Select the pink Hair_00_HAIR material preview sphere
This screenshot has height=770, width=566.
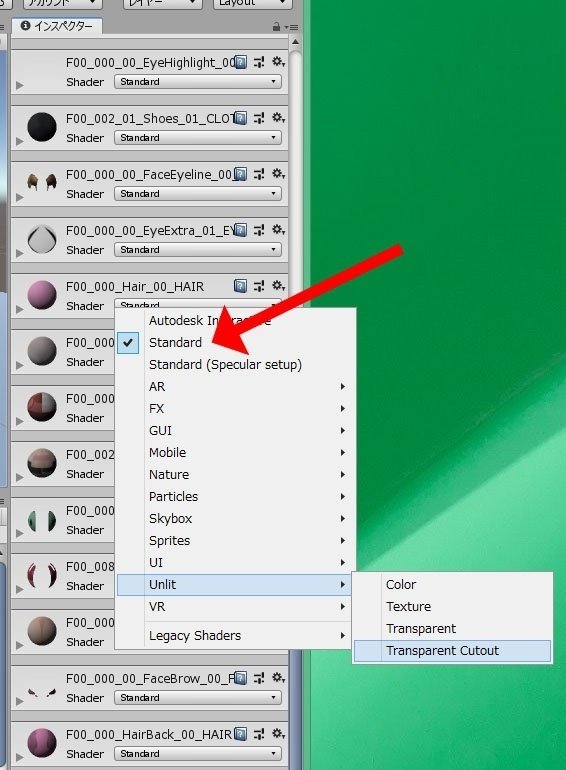coord(42,295)
